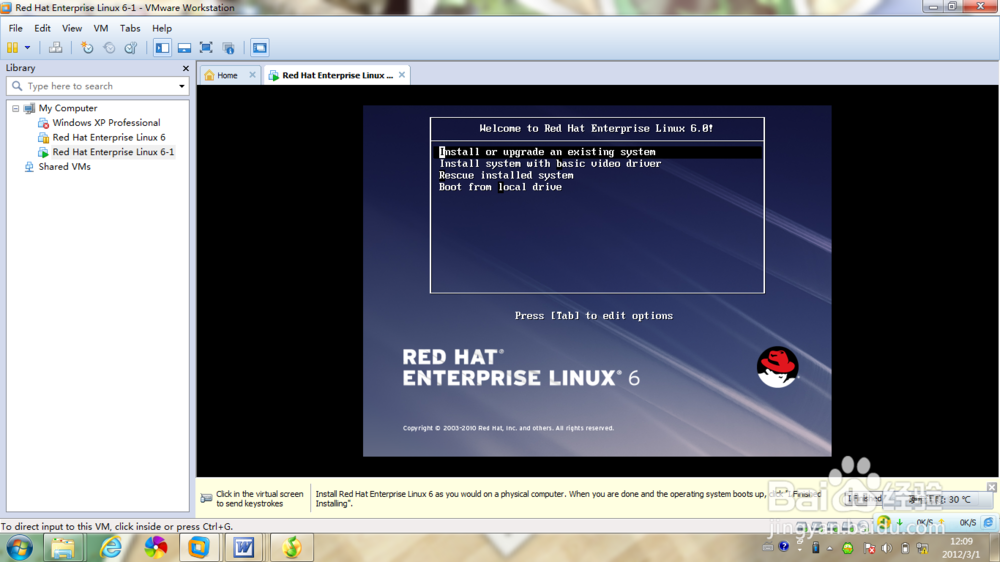The width and height of the screenshot is (1000, 562).
Task: Select My Computer in the library
Action: click(x=68, y=108)
